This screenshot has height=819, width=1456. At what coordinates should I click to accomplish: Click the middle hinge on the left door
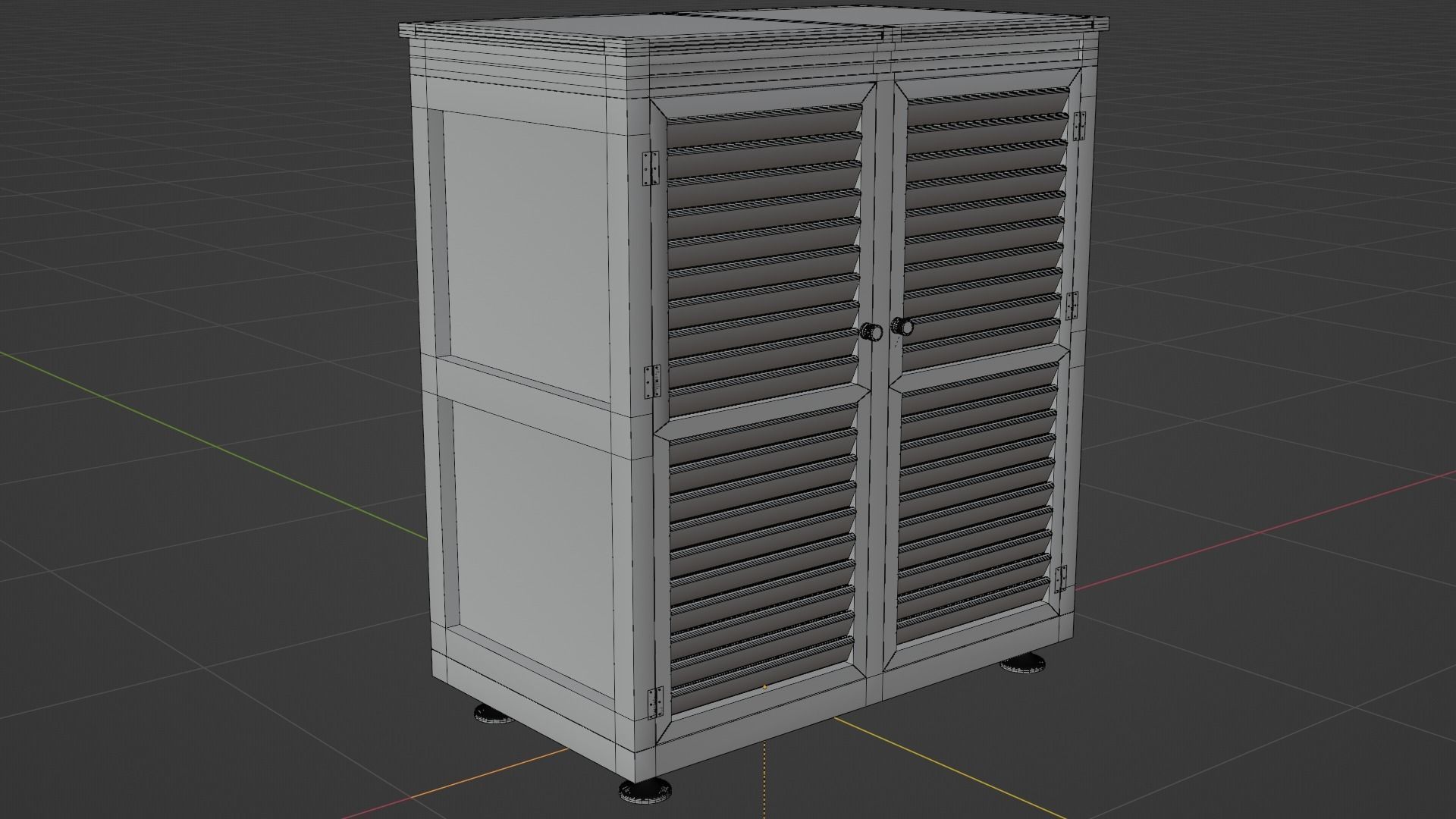(652, 382)
